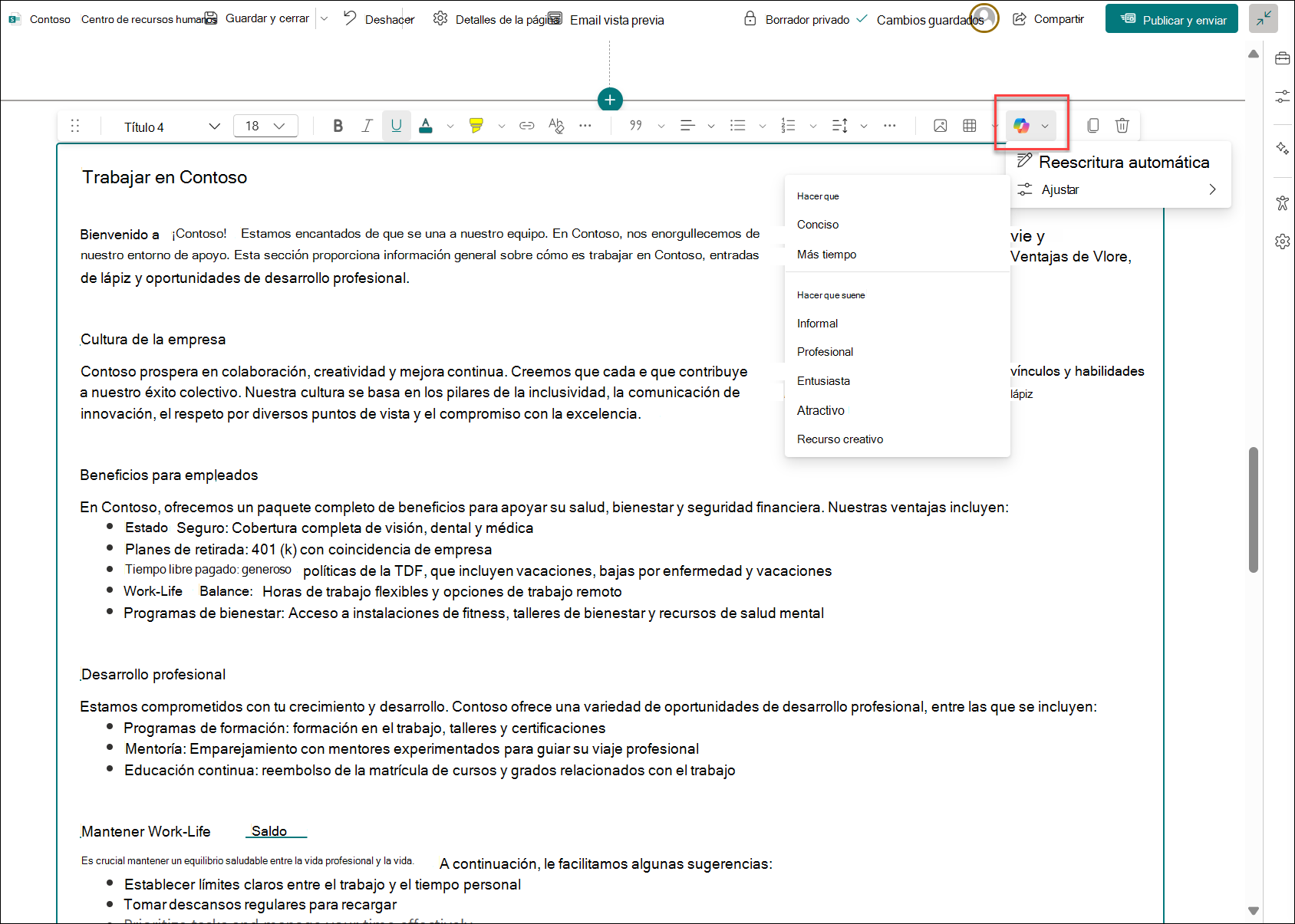Click the scroll down arrow
The width and height of the screenshot is (1295, 924).
click(x=1254, y=911)
